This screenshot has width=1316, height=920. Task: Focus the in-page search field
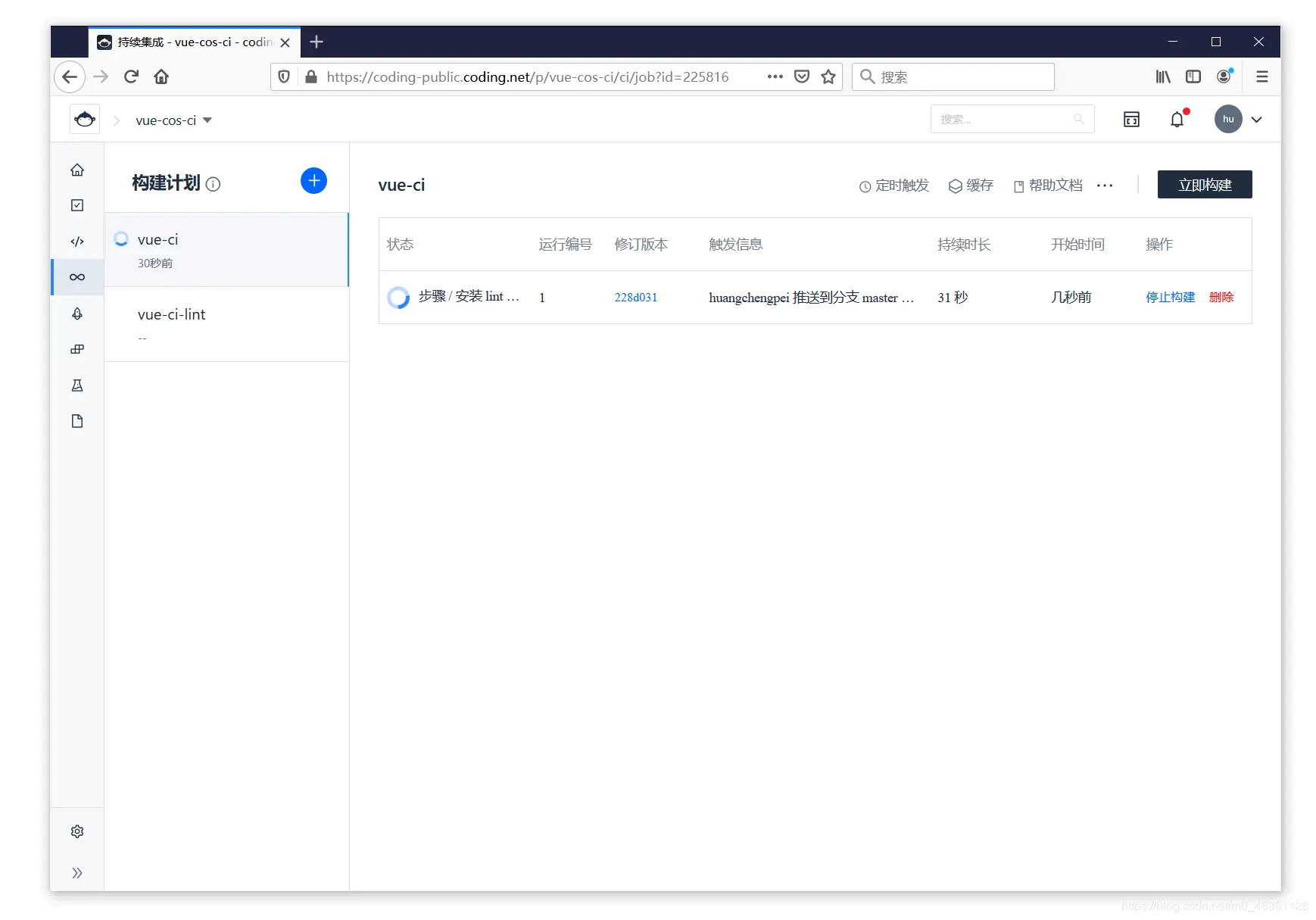coord(1012,119)
